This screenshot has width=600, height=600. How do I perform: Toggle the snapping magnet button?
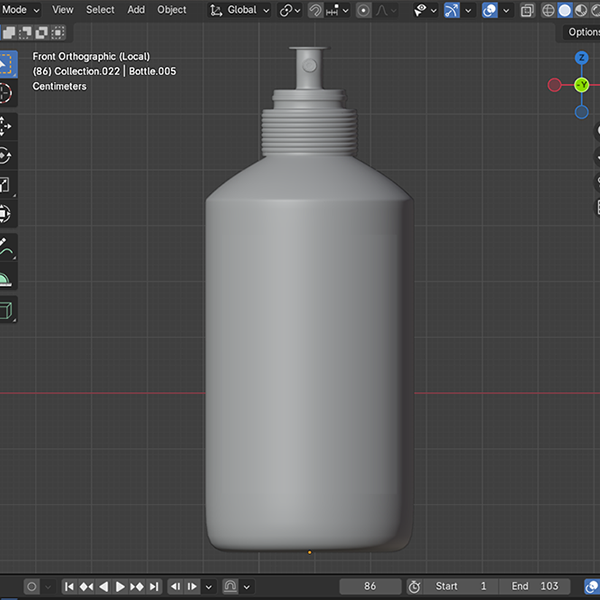(315, 10)
